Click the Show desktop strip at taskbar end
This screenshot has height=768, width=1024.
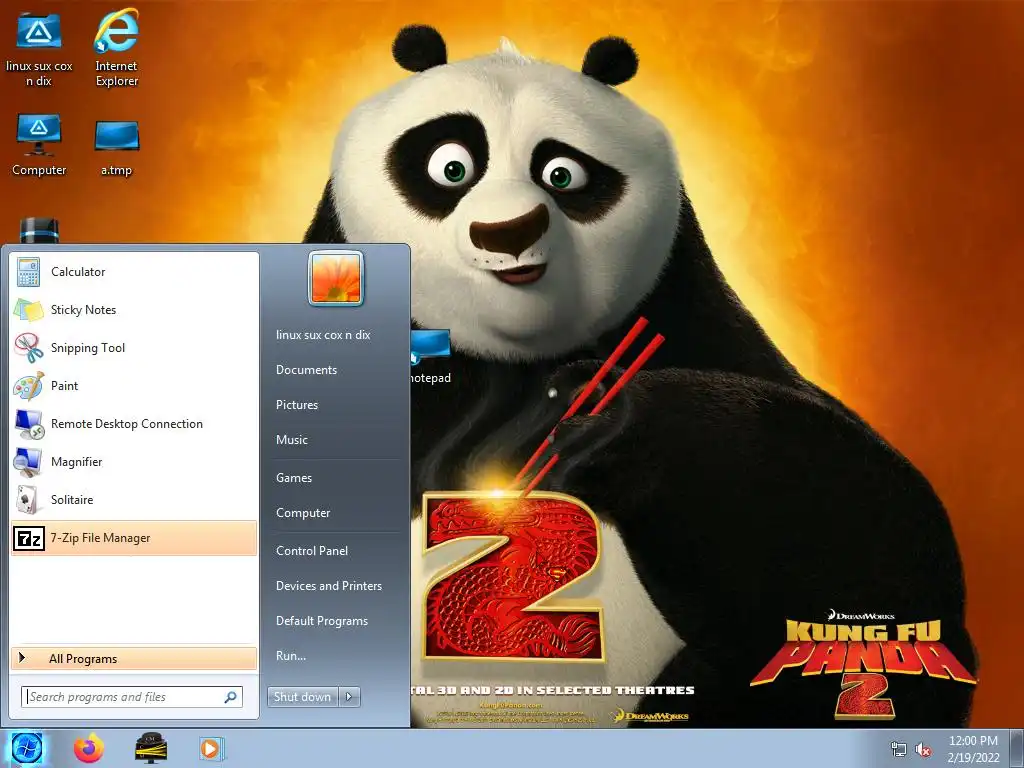pos(1019,748)
